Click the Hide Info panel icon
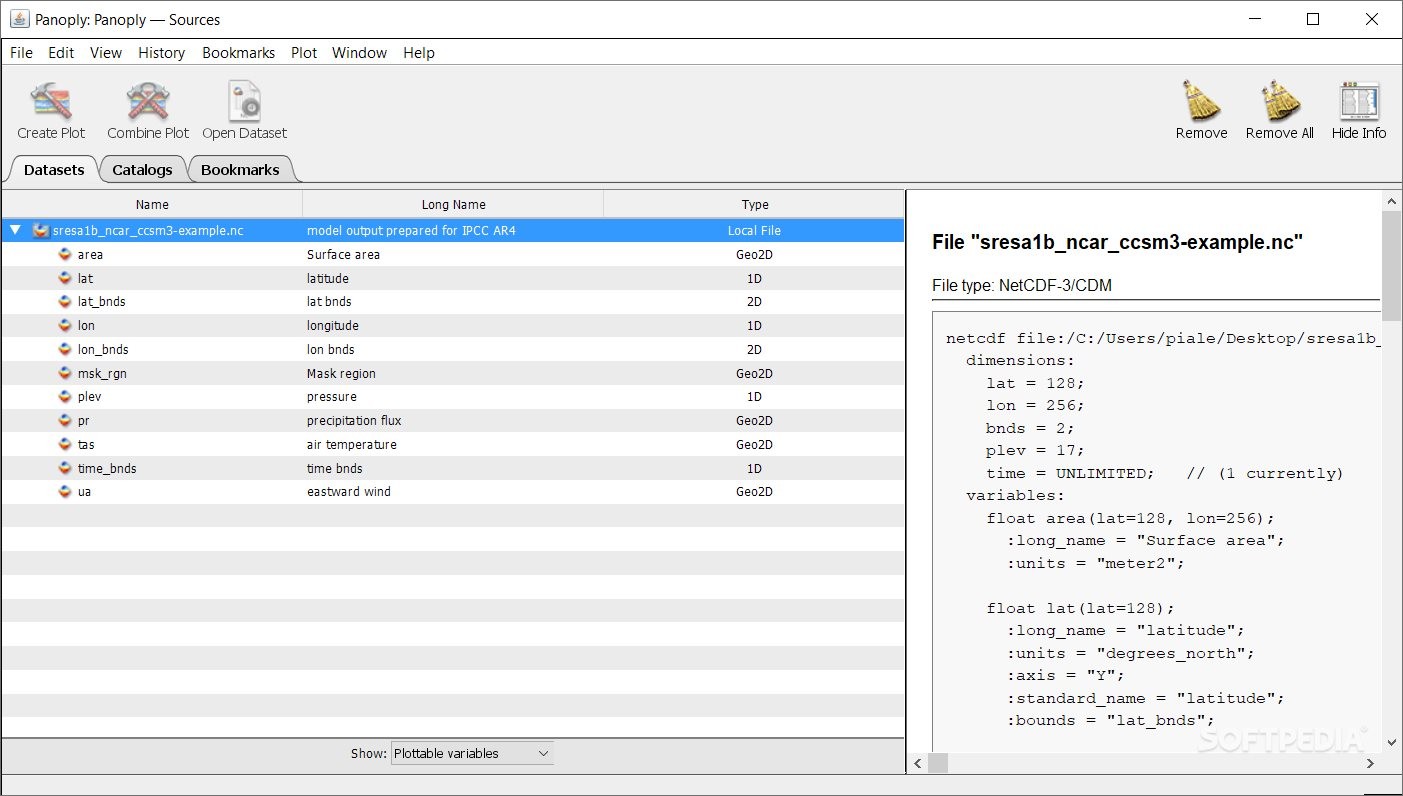 click(x=1359, y=101)
